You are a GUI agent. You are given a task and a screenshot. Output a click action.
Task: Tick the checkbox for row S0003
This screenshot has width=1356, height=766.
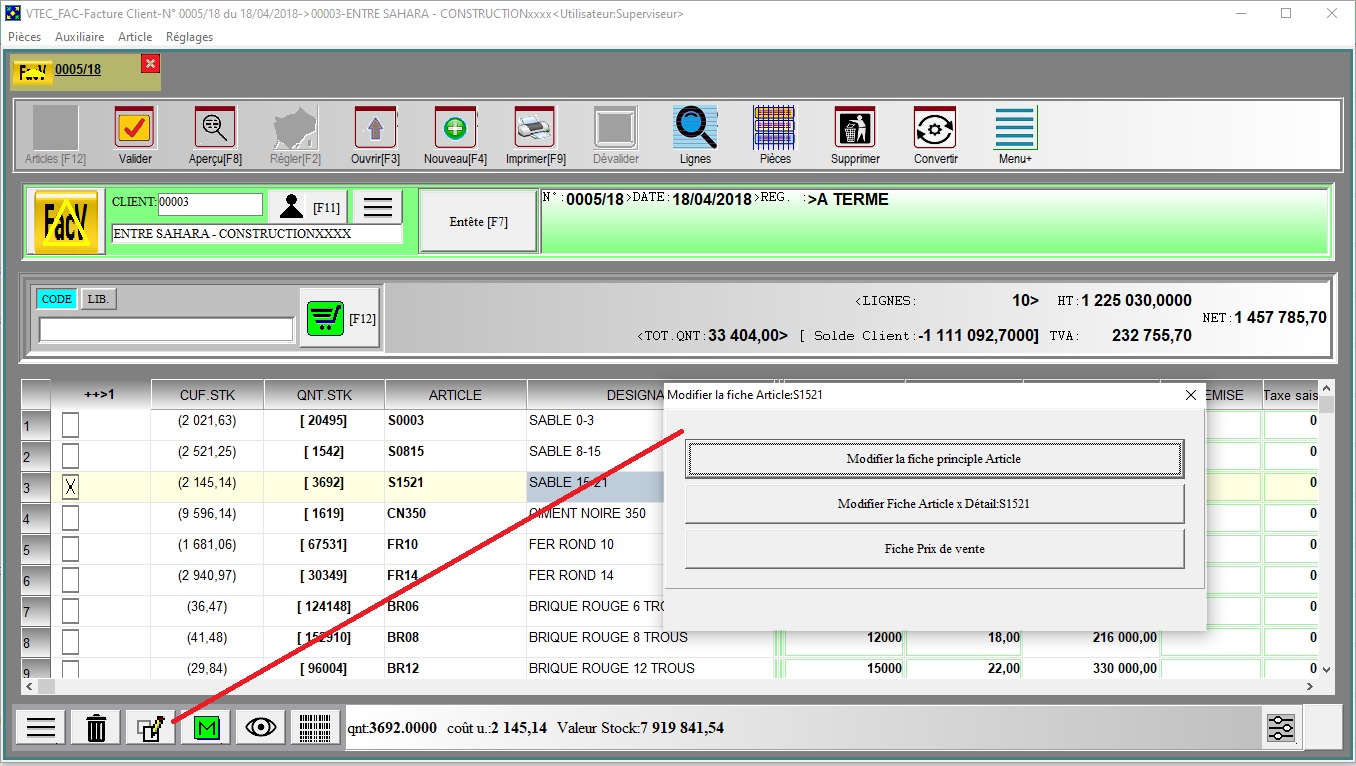coord(70,425)
